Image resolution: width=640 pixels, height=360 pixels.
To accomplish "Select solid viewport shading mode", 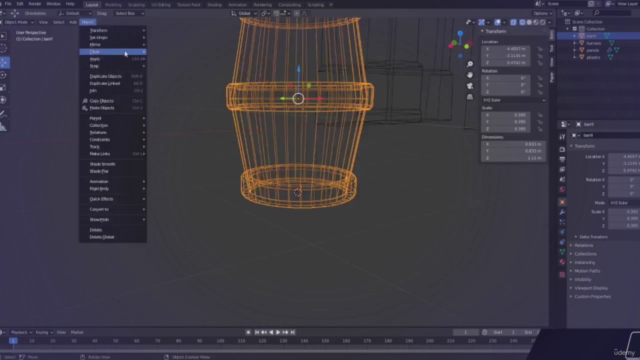I will [529, 22].
